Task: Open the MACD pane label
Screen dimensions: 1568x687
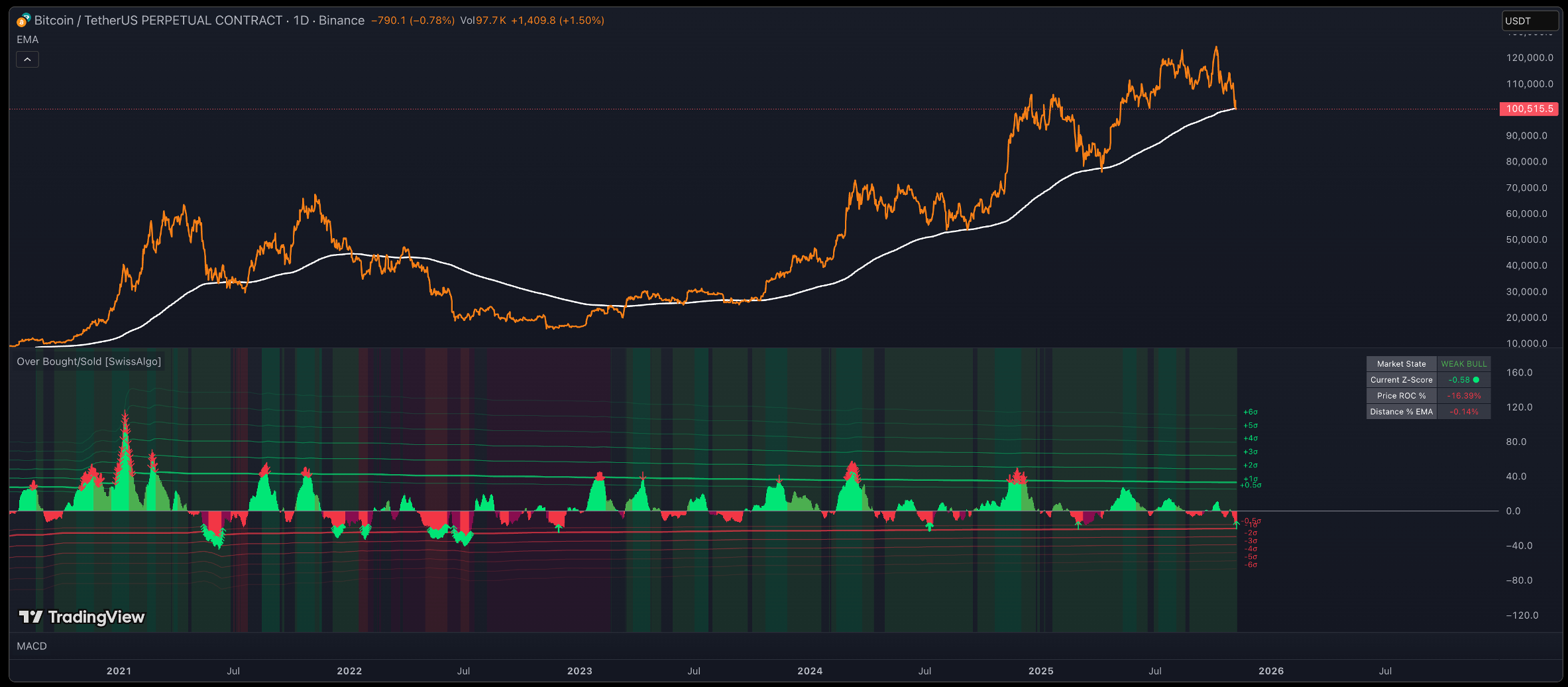Action: 32,646
